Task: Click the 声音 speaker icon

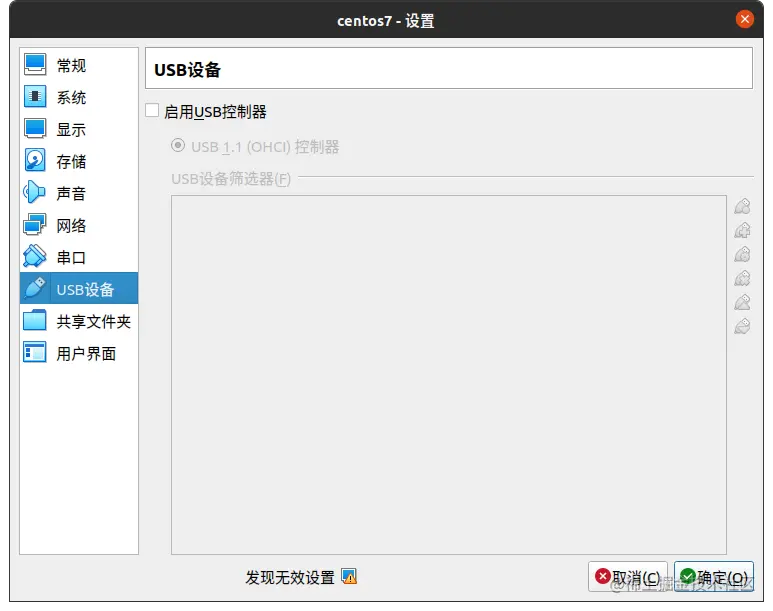Action: pos(35,193)
